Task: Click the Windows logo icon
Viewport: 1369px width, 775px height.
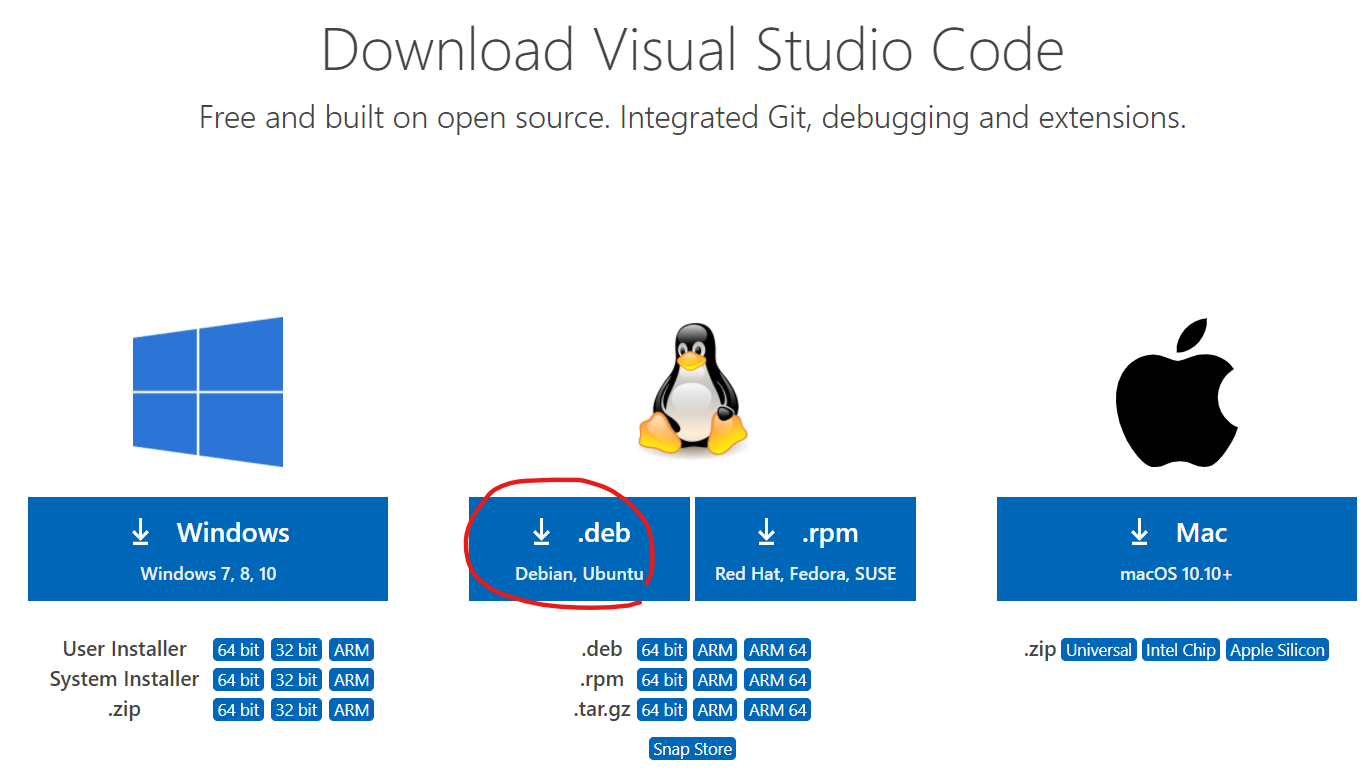Action: pos(208,392)
